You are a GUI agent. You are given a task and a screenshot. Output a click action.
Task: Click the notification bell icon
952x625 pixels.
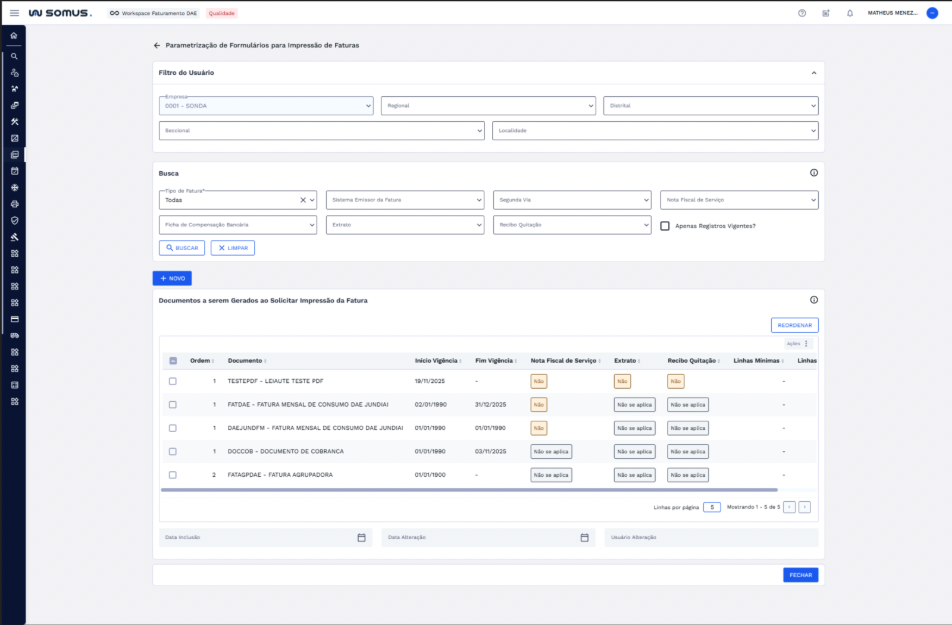point(850,13)
